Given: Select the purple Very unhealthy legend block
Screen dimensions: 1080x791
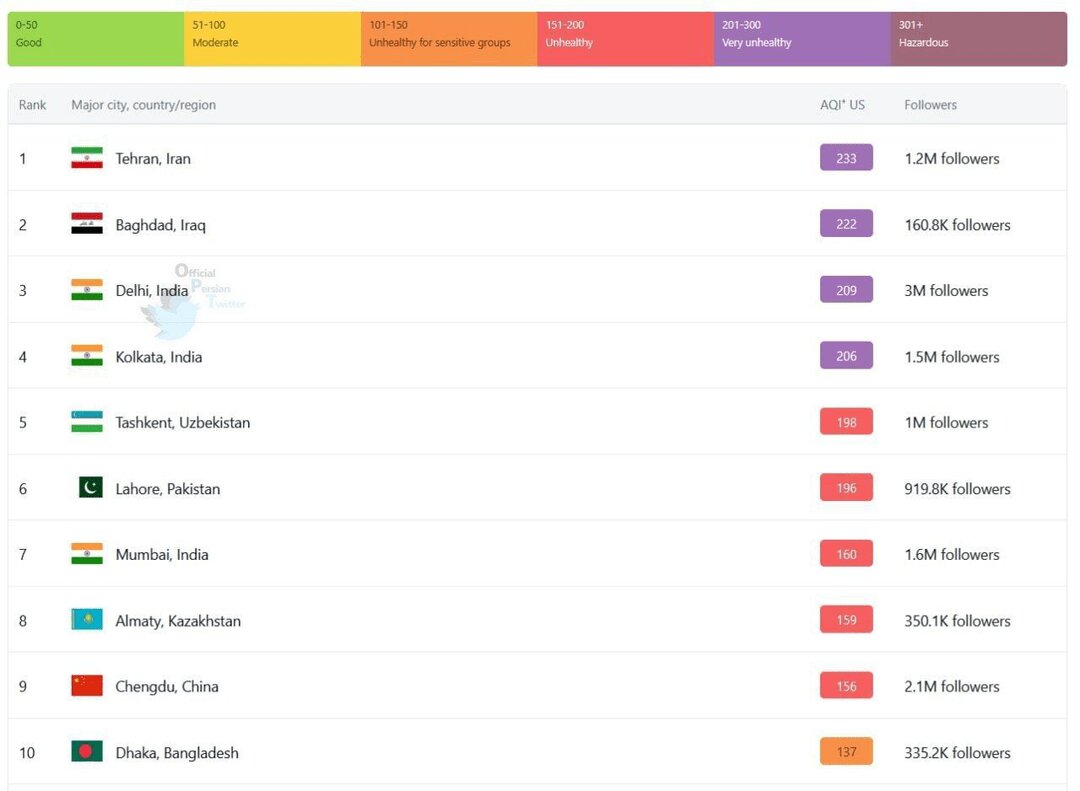Looking at the screenshot, I should point(802,39).
